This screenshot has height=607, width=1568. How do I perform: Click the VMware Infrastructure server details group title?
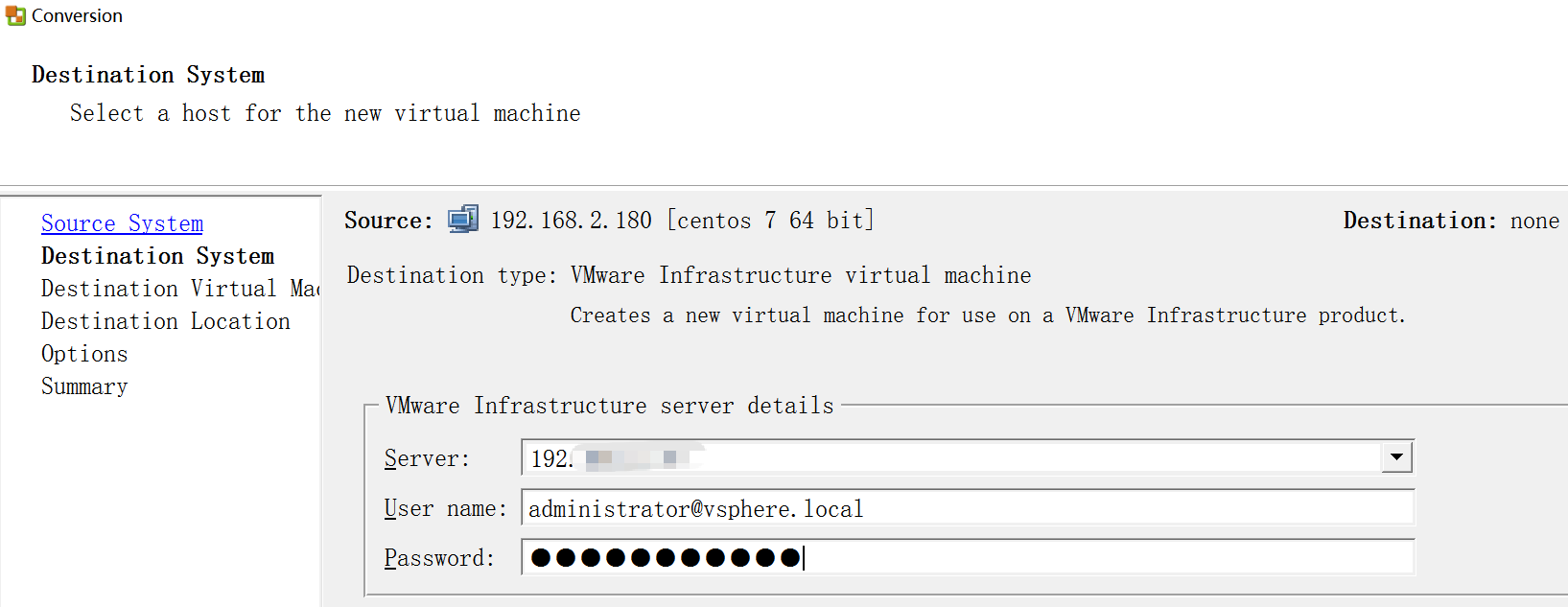[610, 406]
